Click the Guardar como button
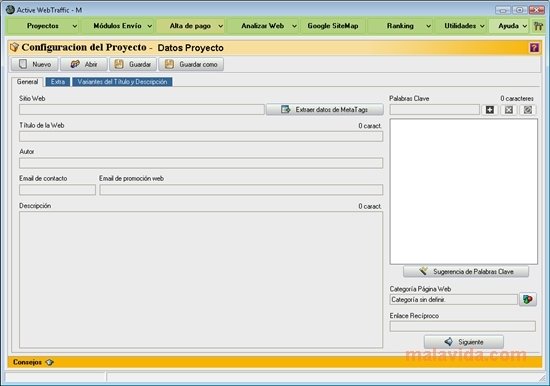 [191, 64]
